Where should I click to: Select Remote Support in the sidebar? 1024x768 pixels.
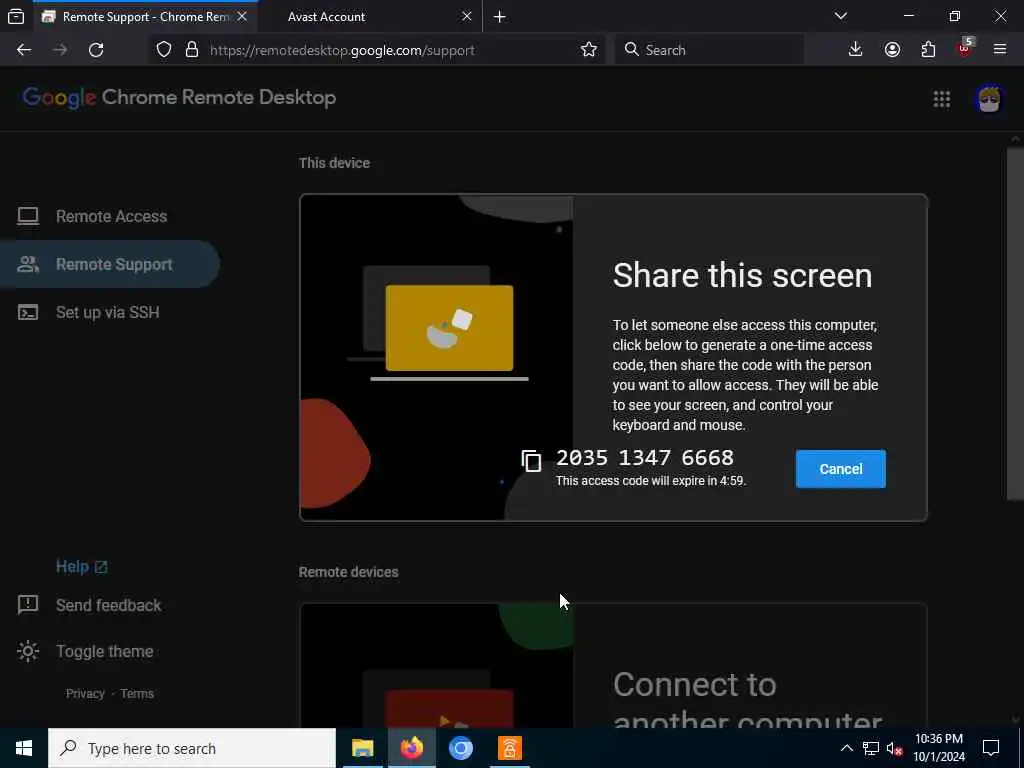110,264
